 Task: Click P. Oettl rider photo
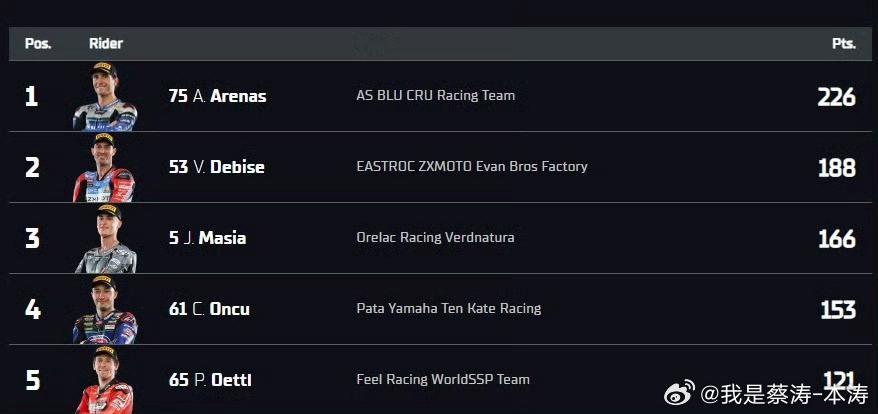[x=105, y=380]
